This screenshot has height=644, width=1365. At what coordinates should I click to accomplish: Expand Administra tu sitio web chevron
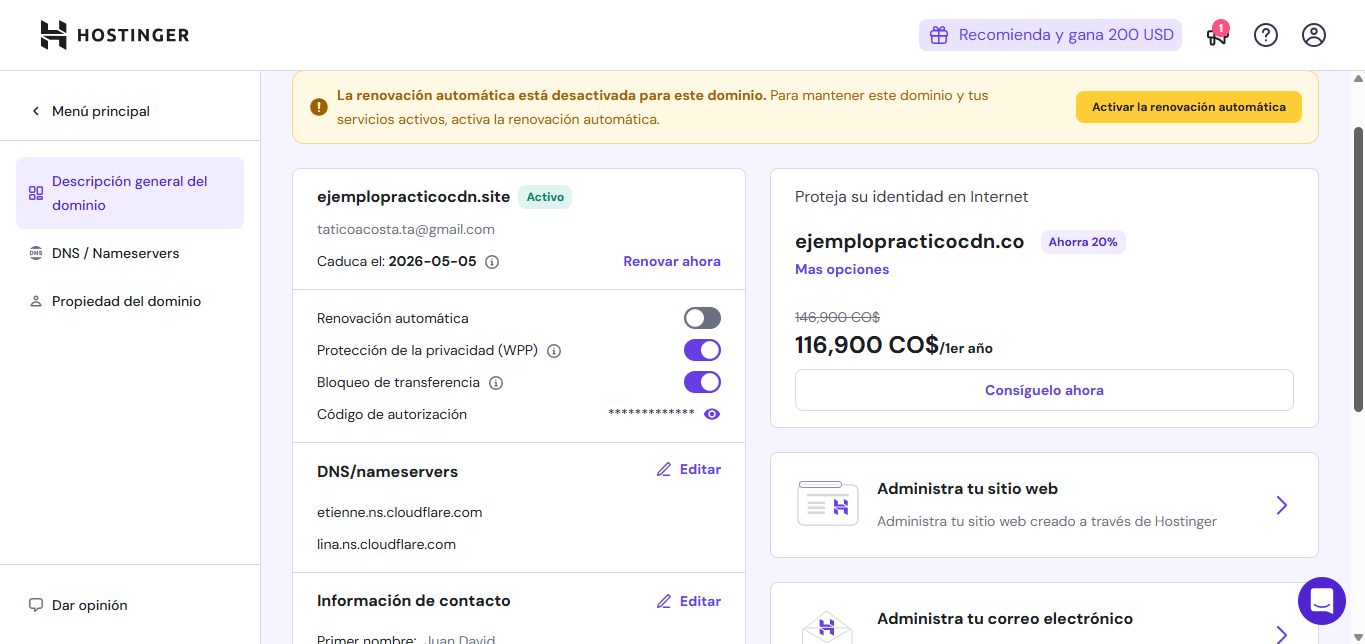(1282, 505)
